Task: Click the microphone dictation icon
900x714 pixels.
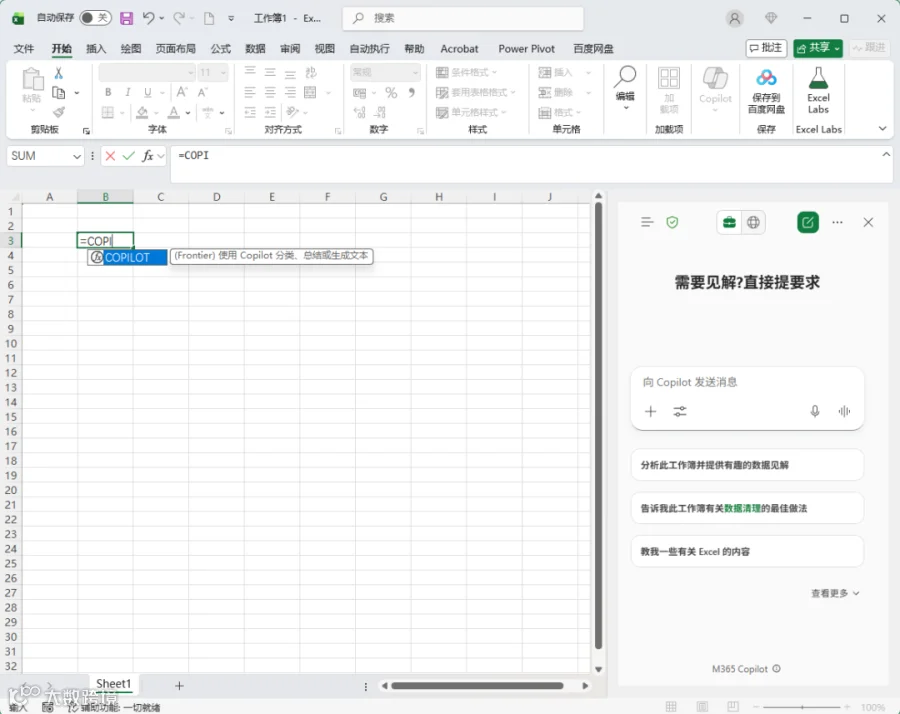Action: (814, 411)
